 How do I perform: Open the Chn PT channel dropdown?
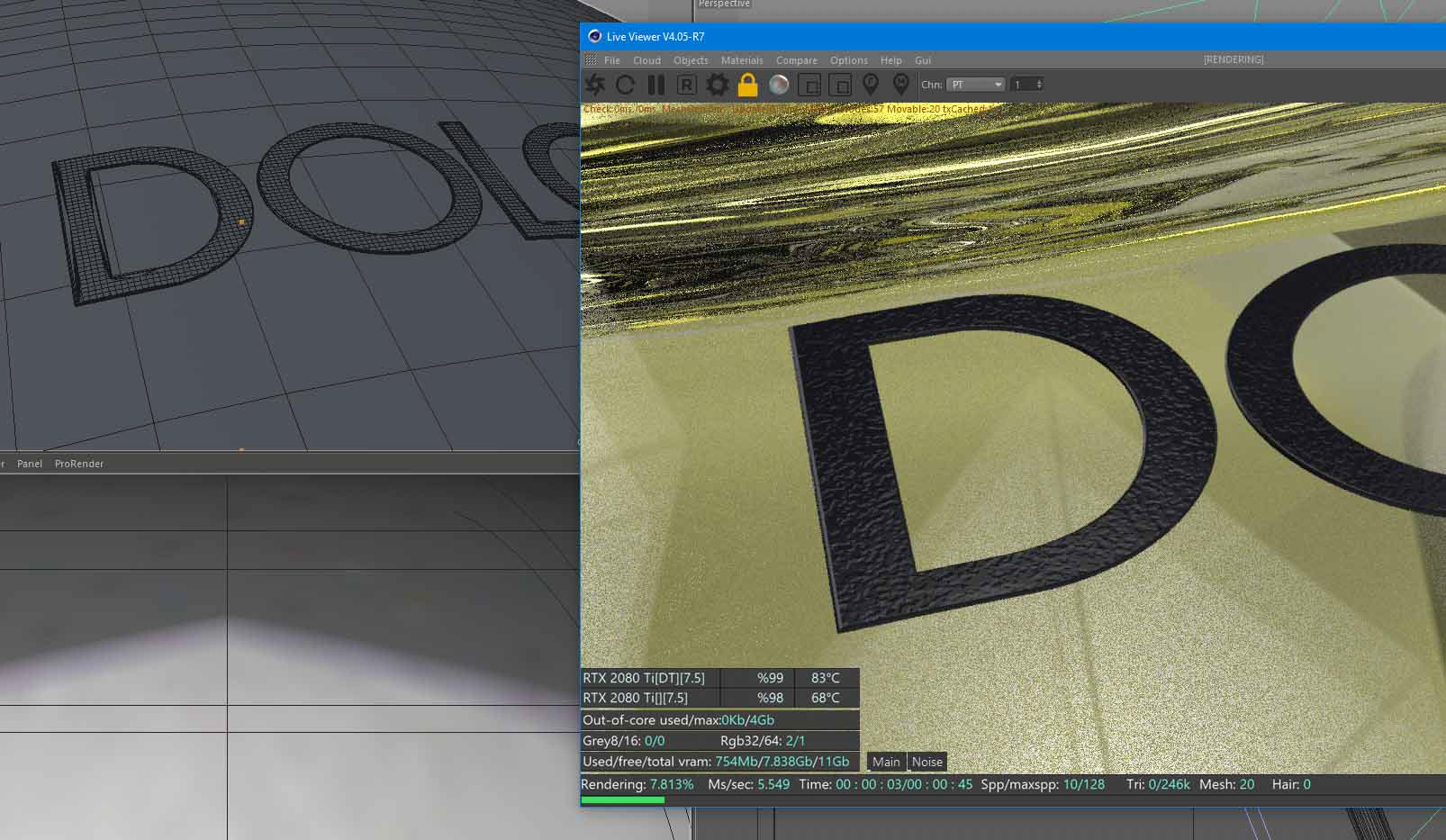pos(976,85)
